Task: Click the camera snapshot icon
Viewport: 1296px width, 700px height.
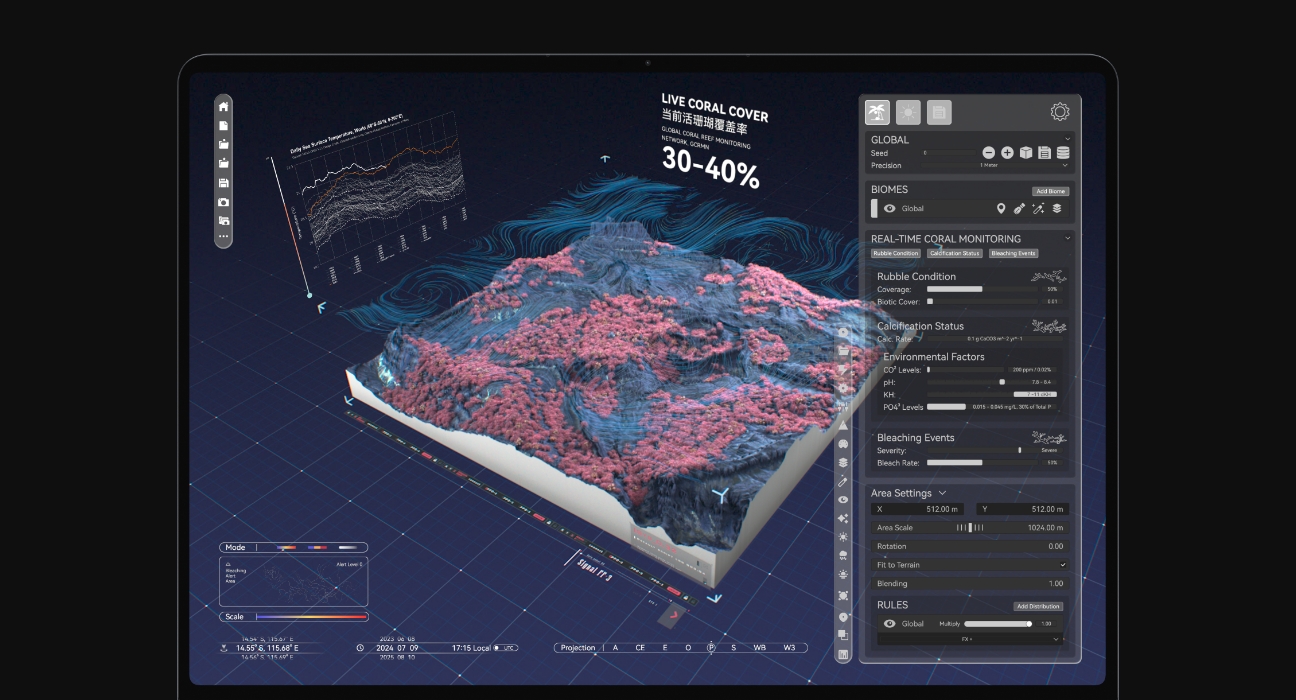Action: 224,202
